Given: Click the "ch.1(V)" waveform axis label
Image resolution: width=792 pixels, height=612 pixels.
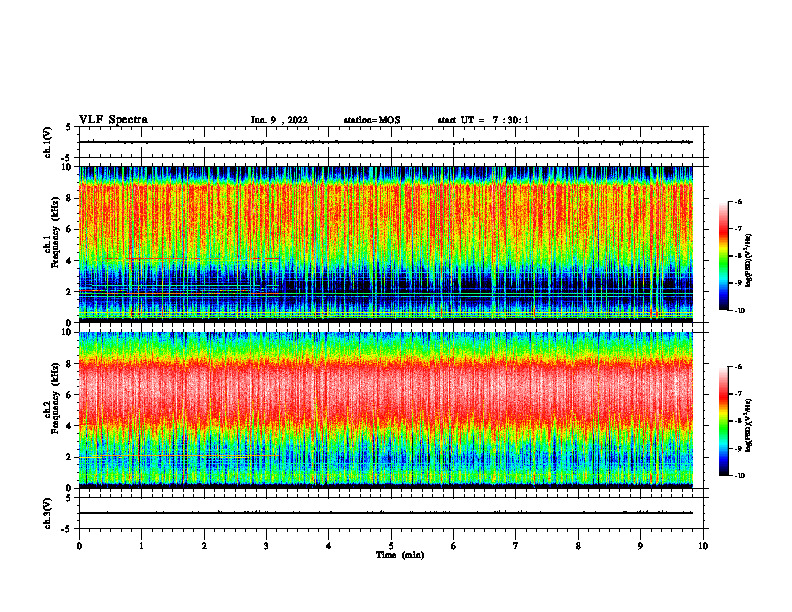Looking at the screenshot, I should (x=48, y=142).
